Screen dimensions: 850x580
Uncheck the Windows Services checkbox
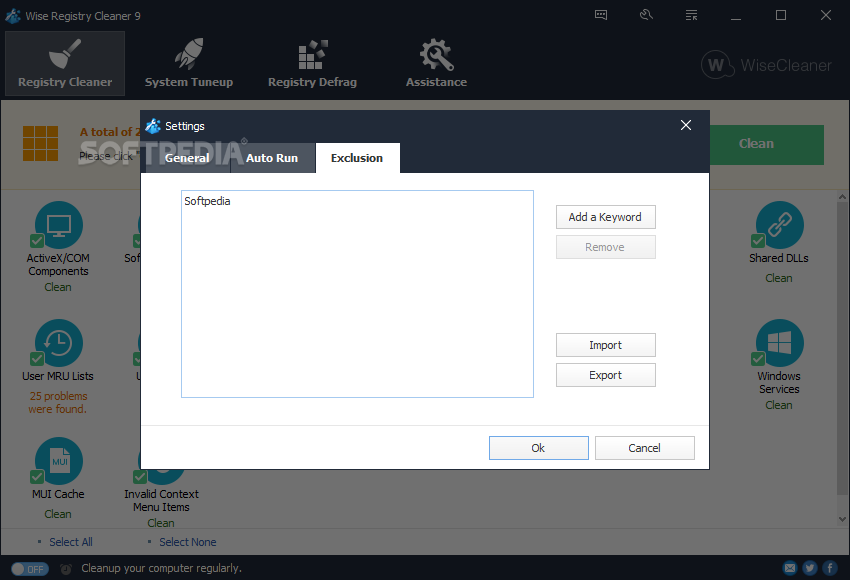click(758, 359)
